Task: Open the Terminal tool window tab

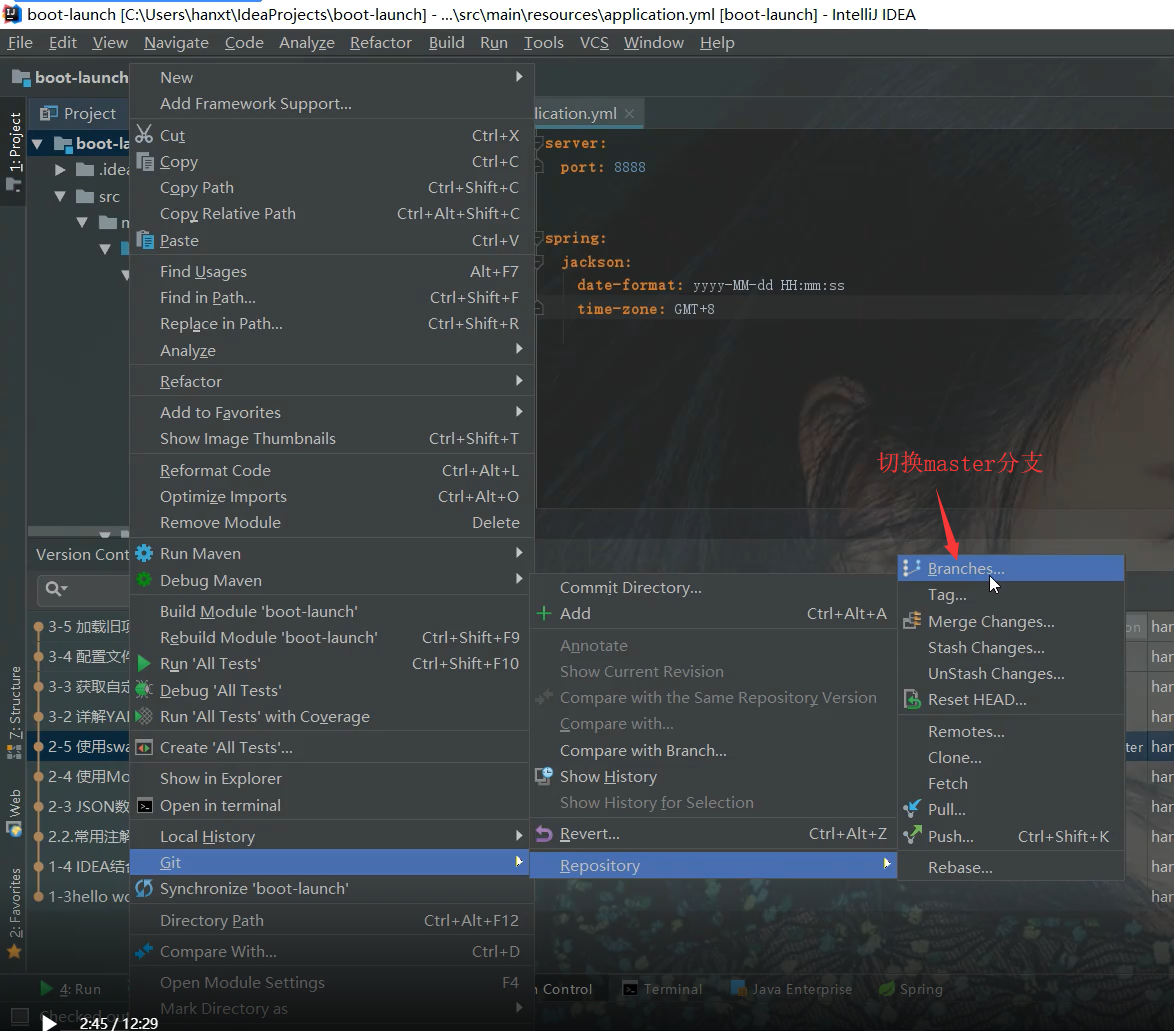Action: (x=662, y=989)
